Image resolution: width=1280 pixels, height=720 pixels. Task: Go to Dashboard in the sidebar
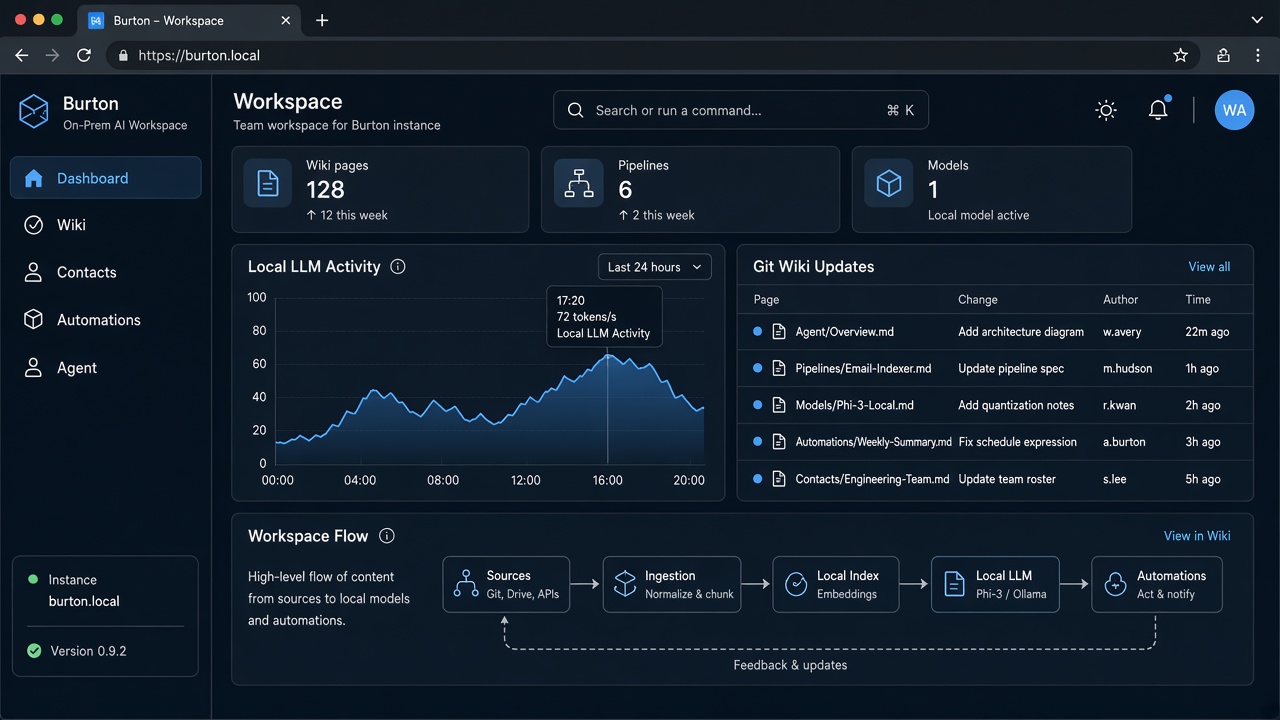(106, 178)
